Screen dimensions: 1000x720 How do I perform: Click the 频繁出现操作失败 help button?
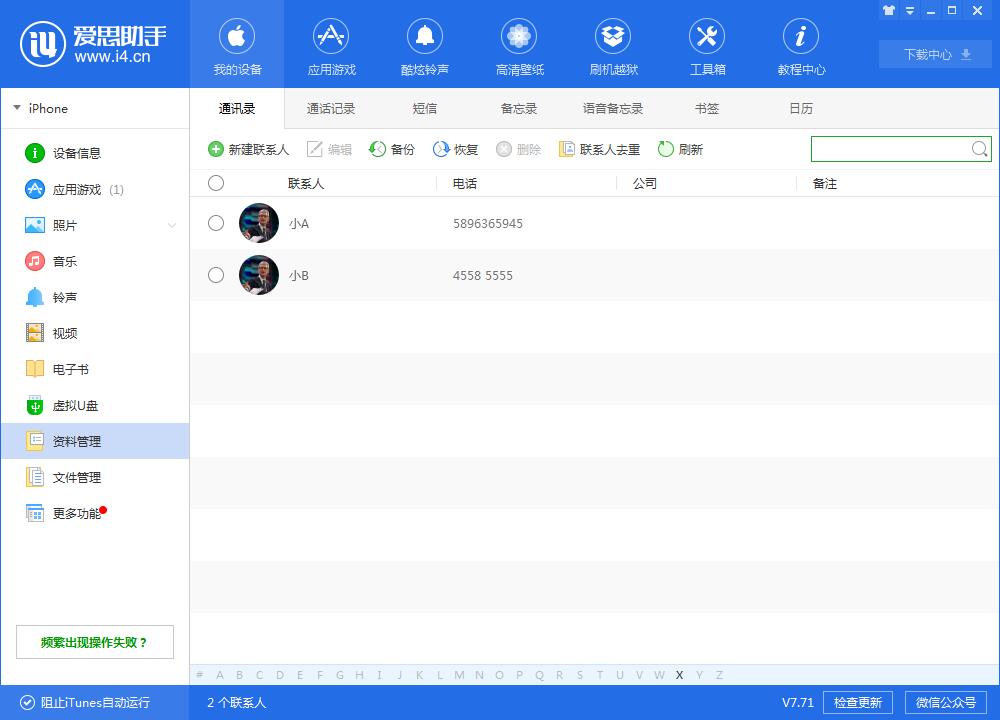click(x=94, y=641)
